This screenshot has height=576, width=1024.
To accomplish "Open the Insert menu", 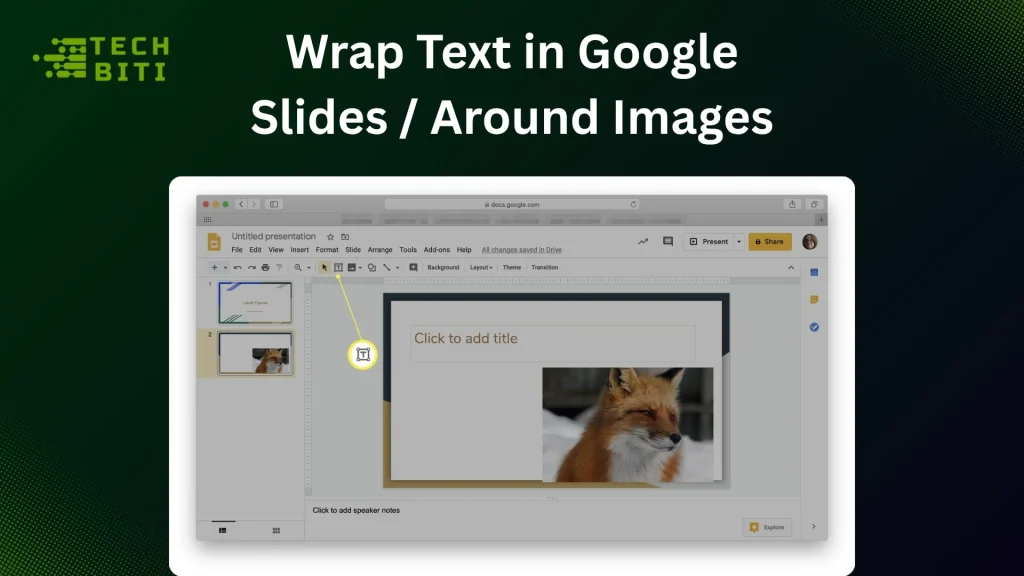I will [x=301, y=249].
